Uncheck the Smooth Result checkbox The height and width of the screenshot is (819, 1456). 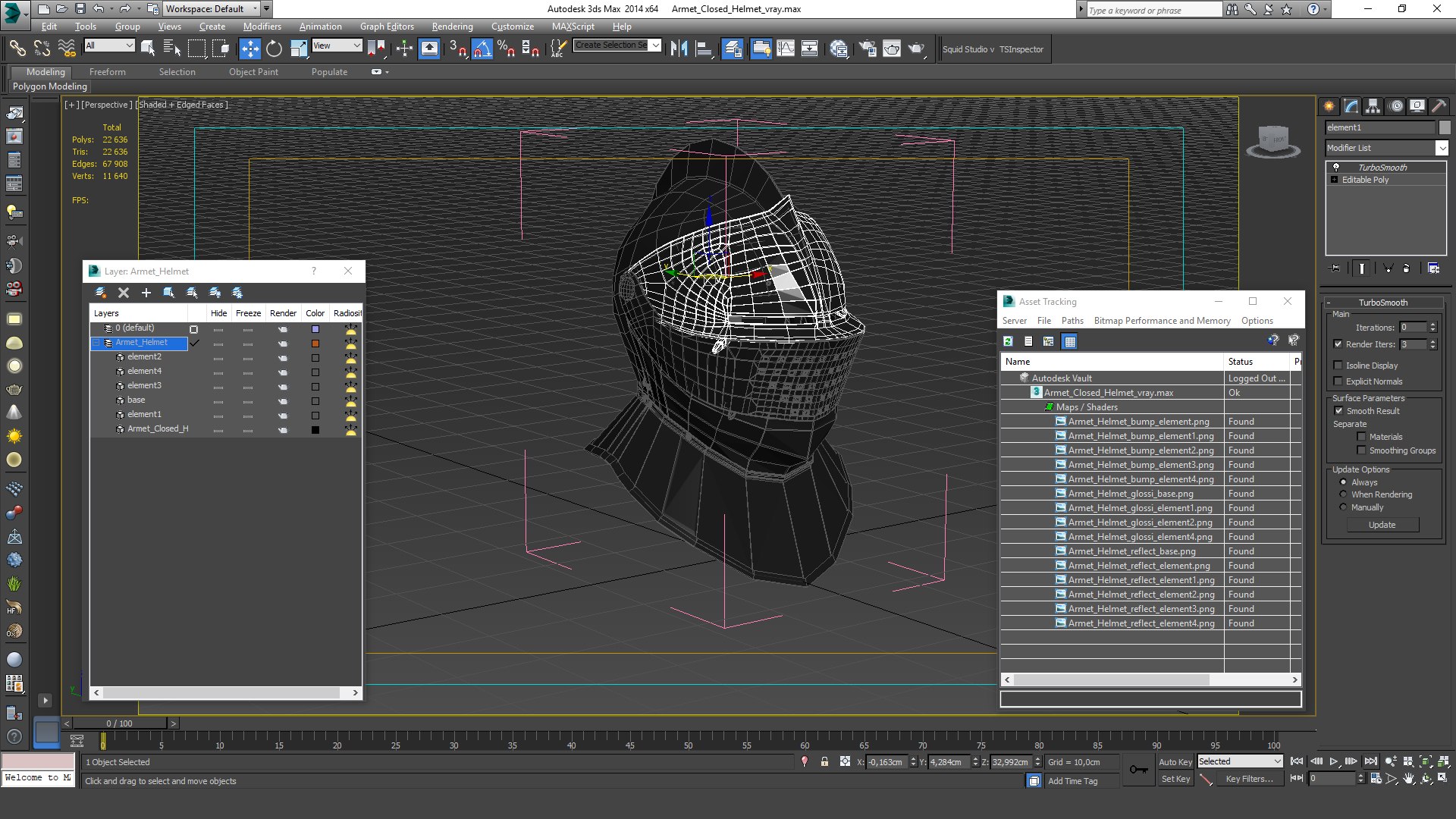[x=1338, y=411]
